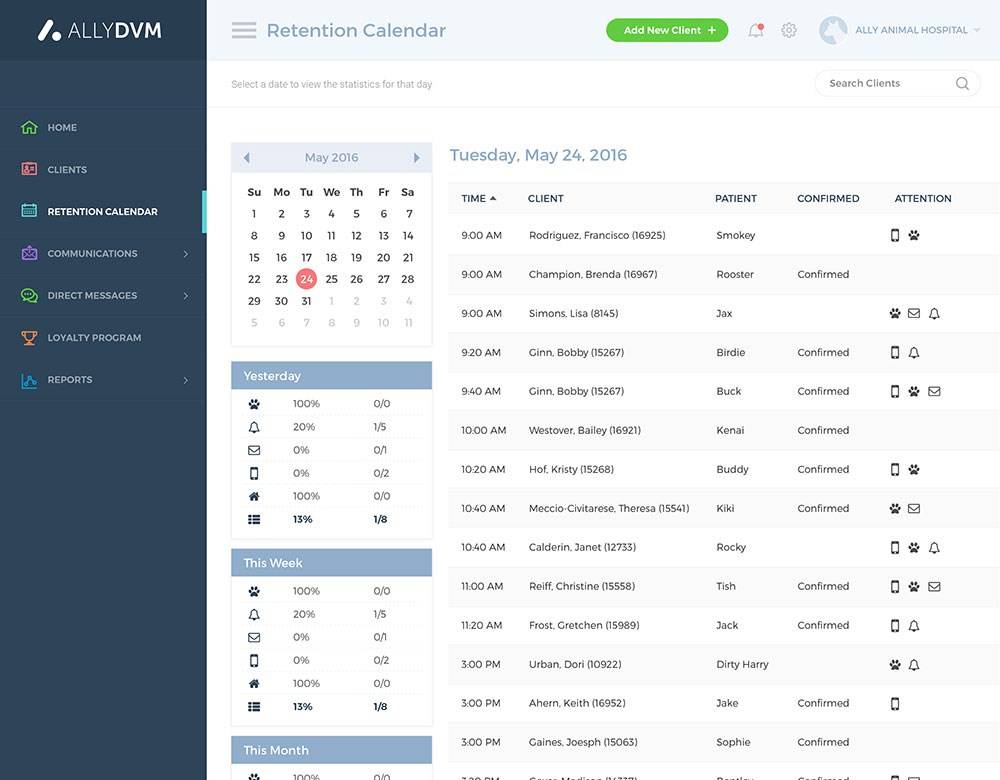Click the paw icon next to Smokey's appointment
Screen dimensions: 1000x780
[x=915, y=234]
